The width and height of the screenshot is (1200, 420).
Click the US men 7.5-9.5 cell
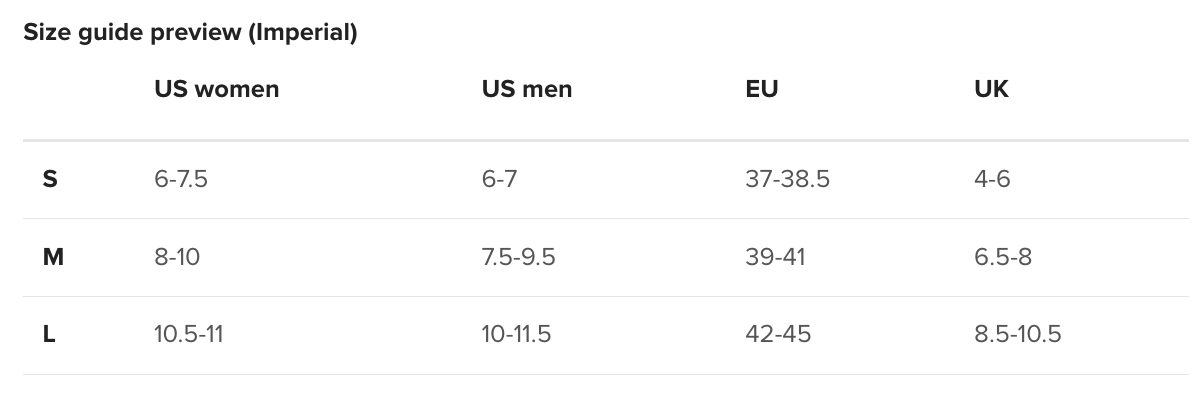click(518, 258)
